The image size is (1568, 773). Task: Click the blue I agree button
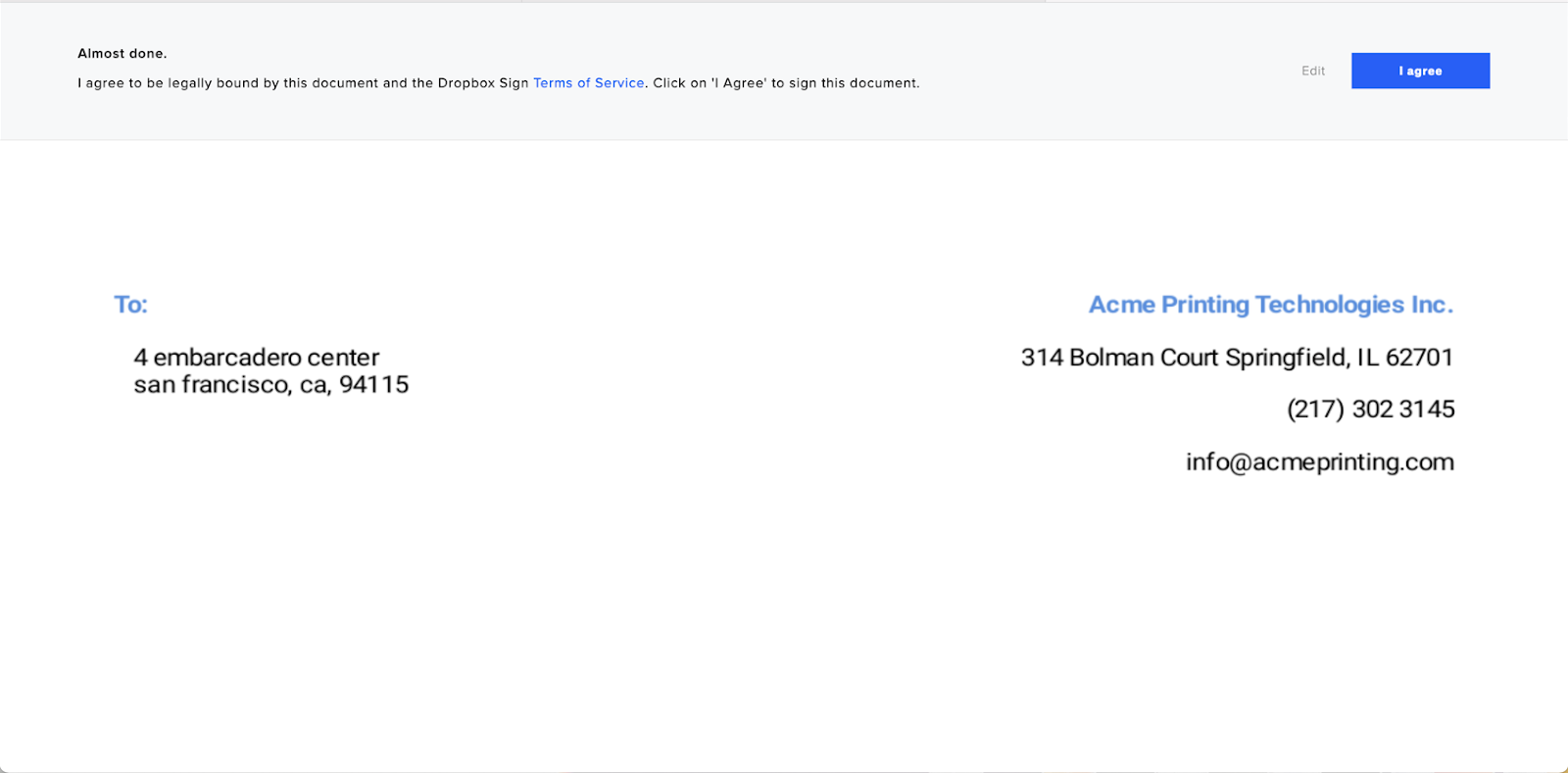(x=1420, y=71)
